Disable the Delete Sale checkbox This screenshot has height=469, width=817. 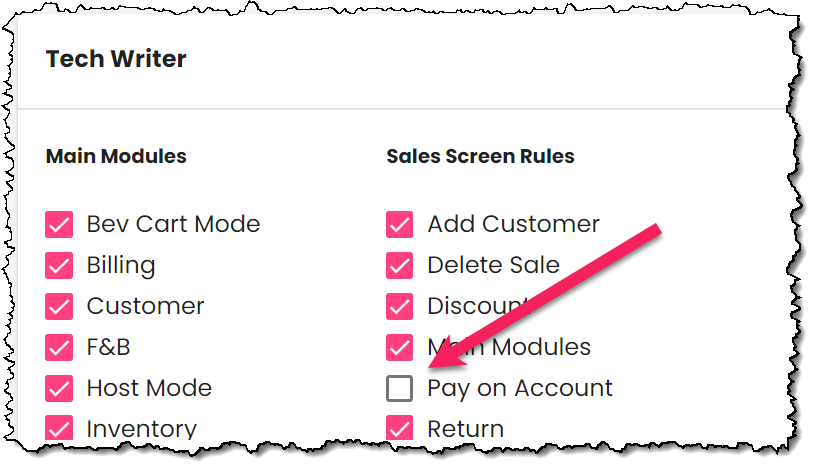click(x=400, y=265)
